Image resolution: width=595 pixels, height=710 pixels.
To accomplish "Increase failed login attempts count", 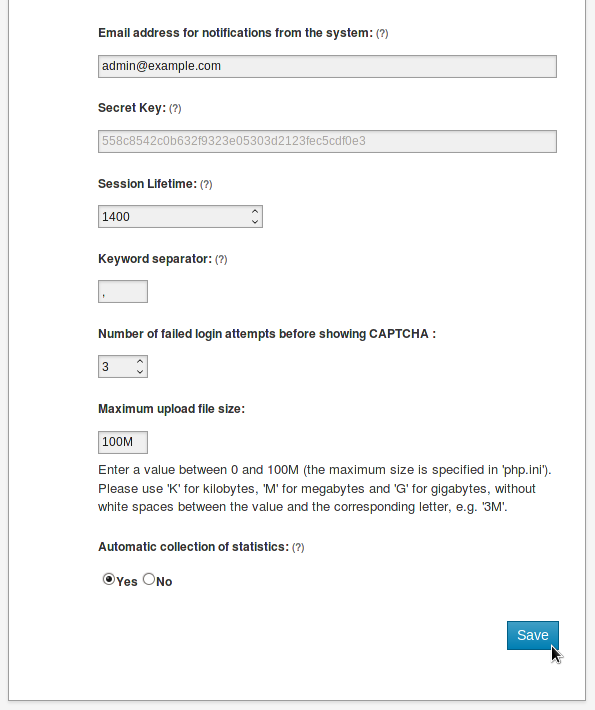I will [x=140, y=361].
